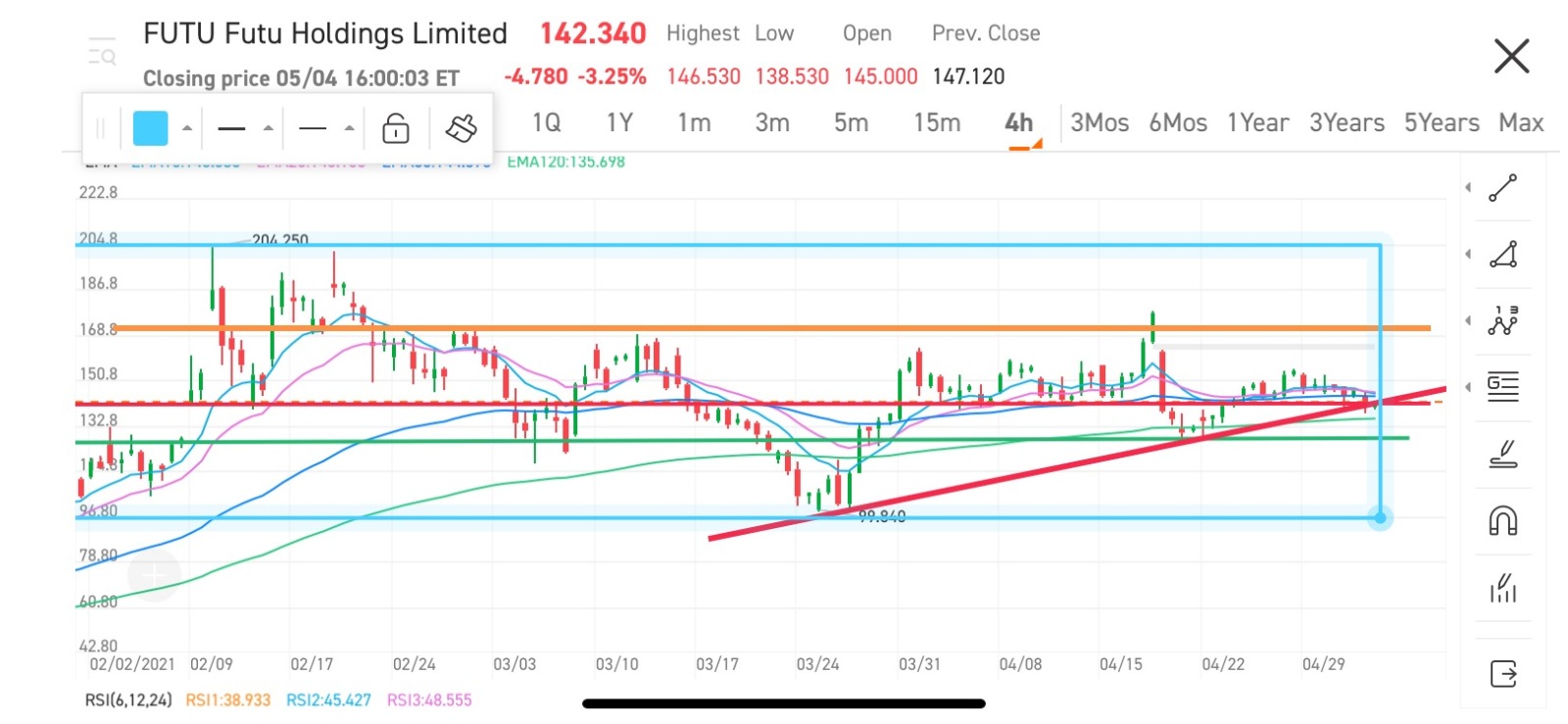Viewport: 1568px width, 724px height.
Task: Click the orange horizontal resistance line
Action: coord(772,328)
